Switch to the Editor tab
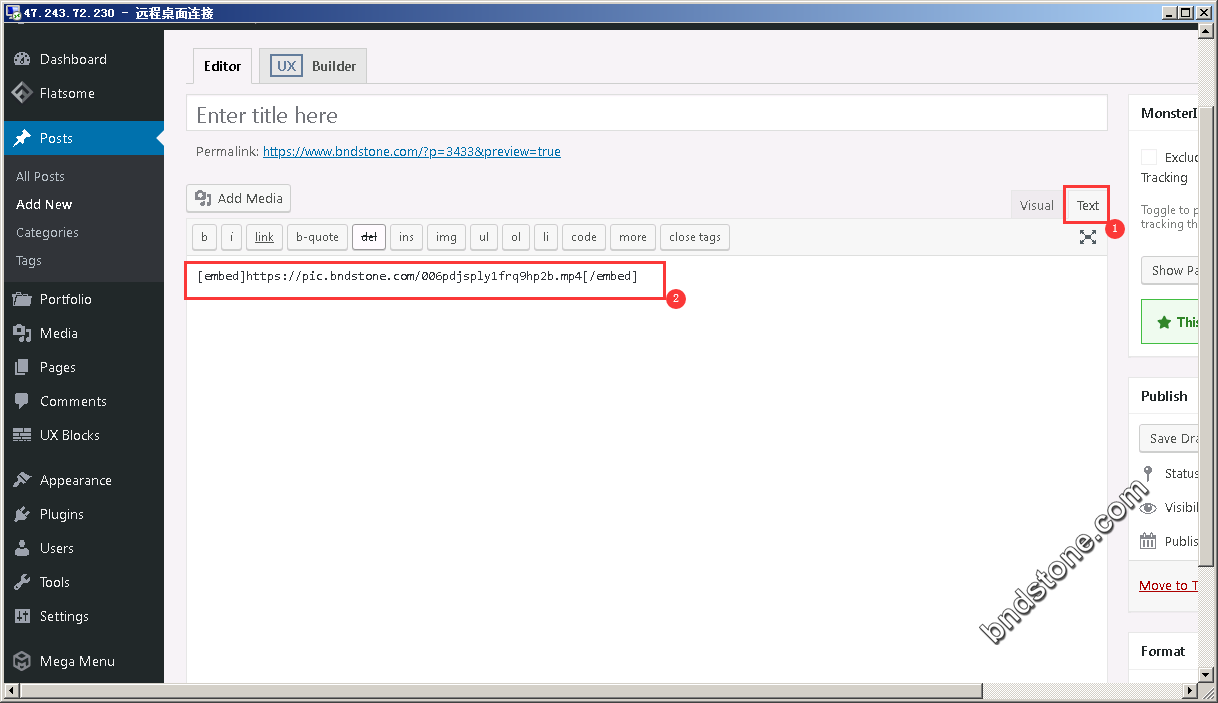Image resolution: width=1218 pixels, height=703 pixels. 222,66
